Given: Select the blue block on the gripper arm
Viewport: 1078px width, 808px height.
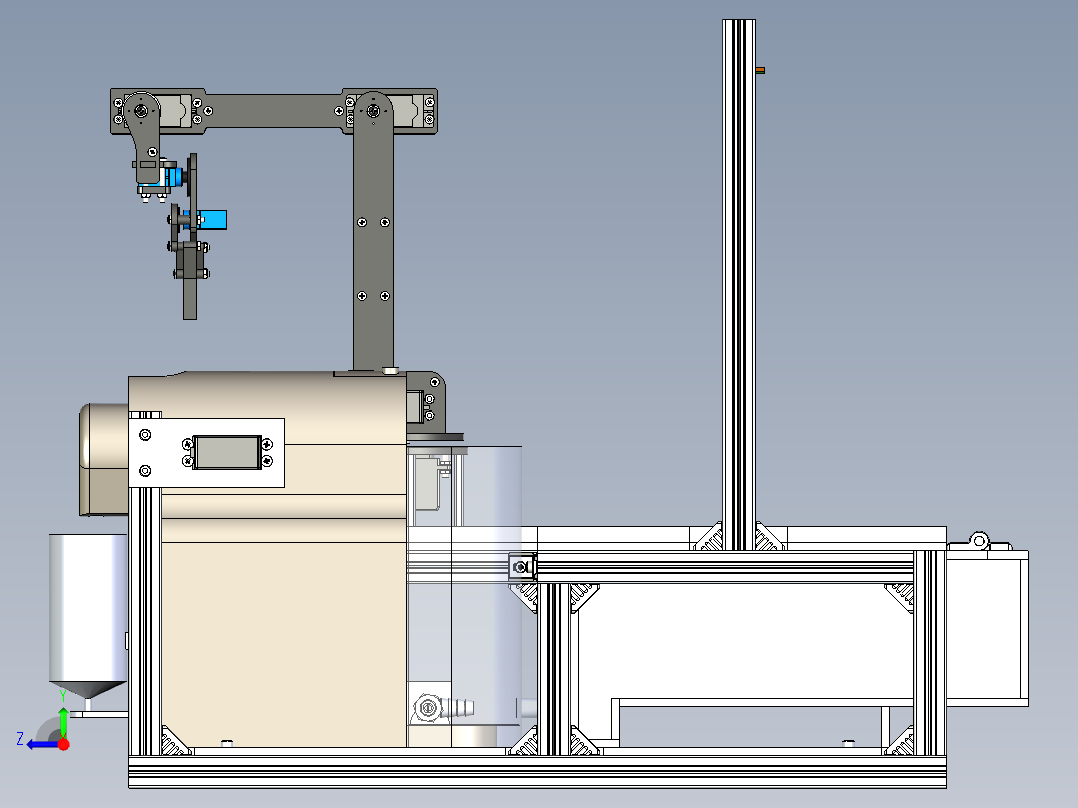Looking at the screenshot, I should pos(214,220).
